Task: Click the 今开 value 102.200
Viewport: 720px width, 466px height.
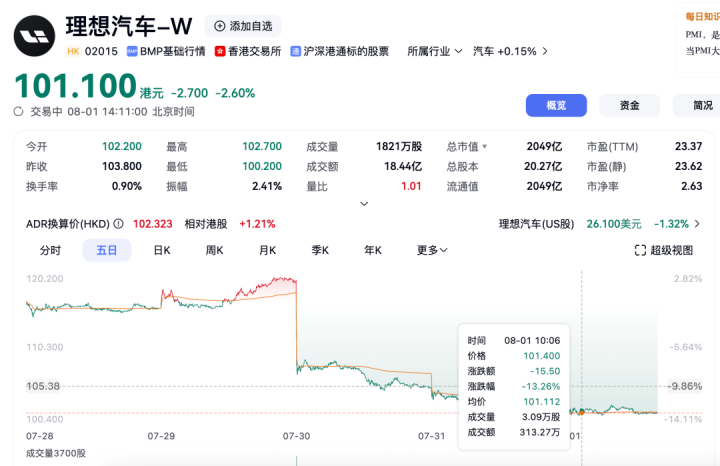Action: click(x=122, y=146)
